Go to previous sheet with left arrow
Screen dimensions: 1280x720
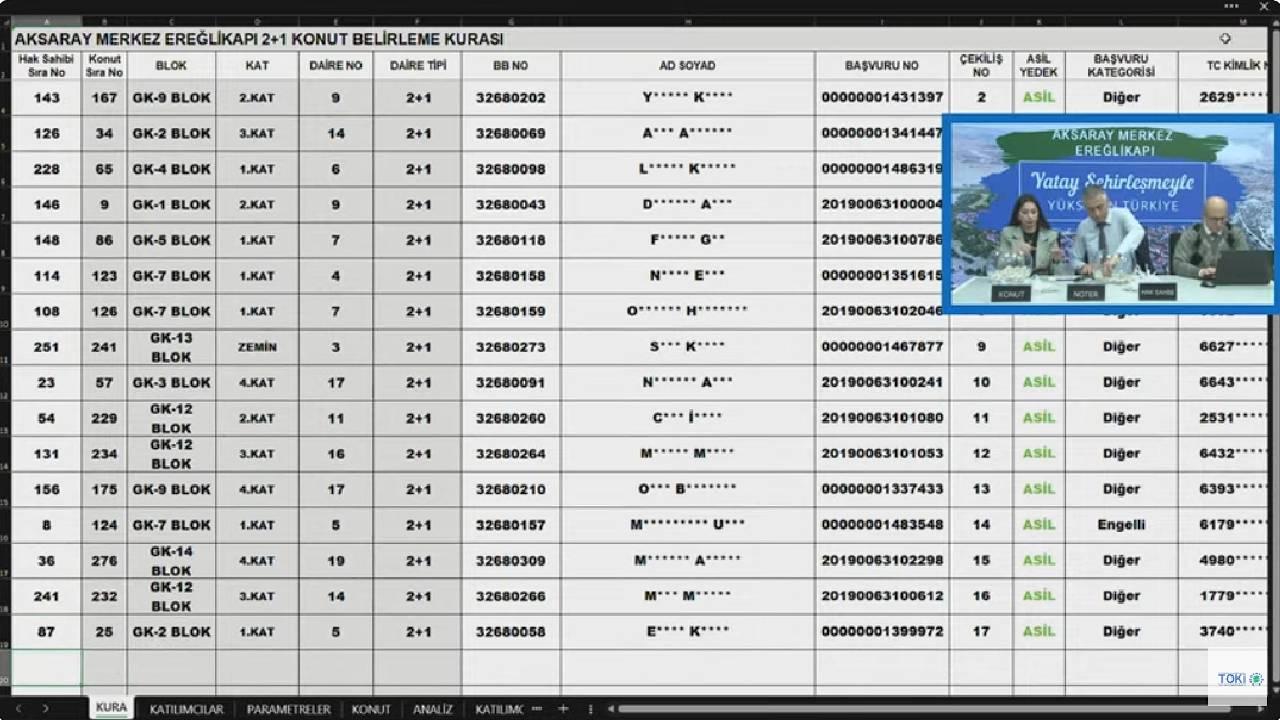tap(17, 708)
